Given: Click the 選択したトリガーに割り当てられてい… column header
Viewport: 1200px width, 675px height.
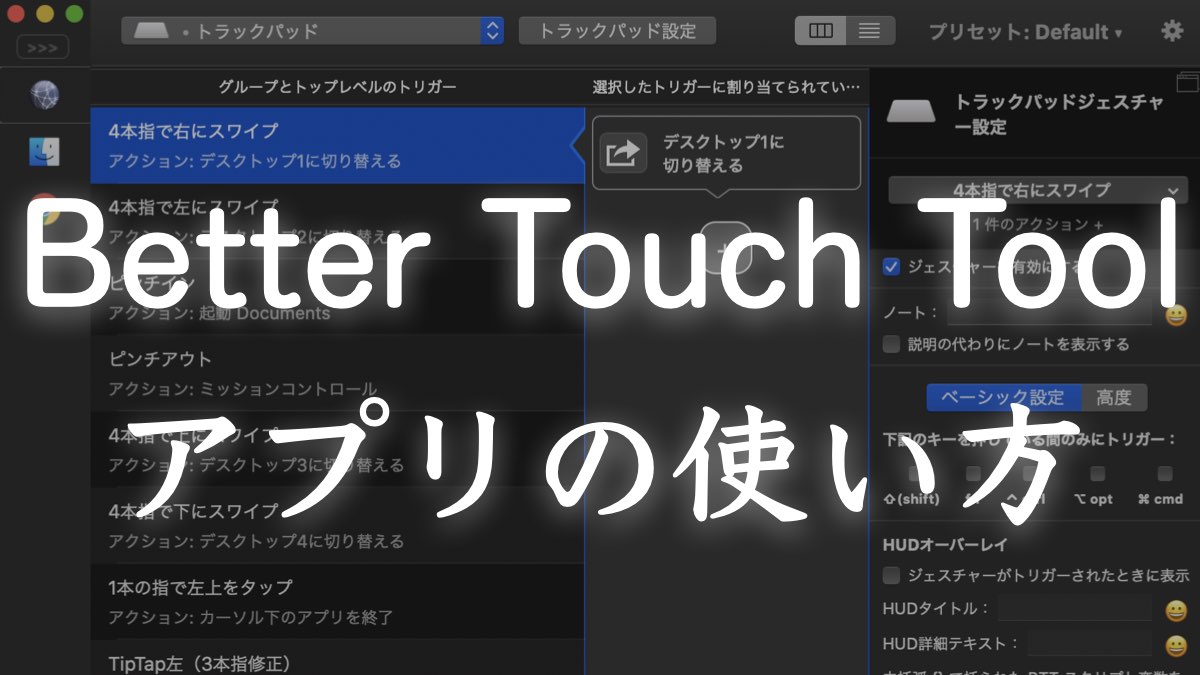Looking at the screenshot, I should 726,87.
